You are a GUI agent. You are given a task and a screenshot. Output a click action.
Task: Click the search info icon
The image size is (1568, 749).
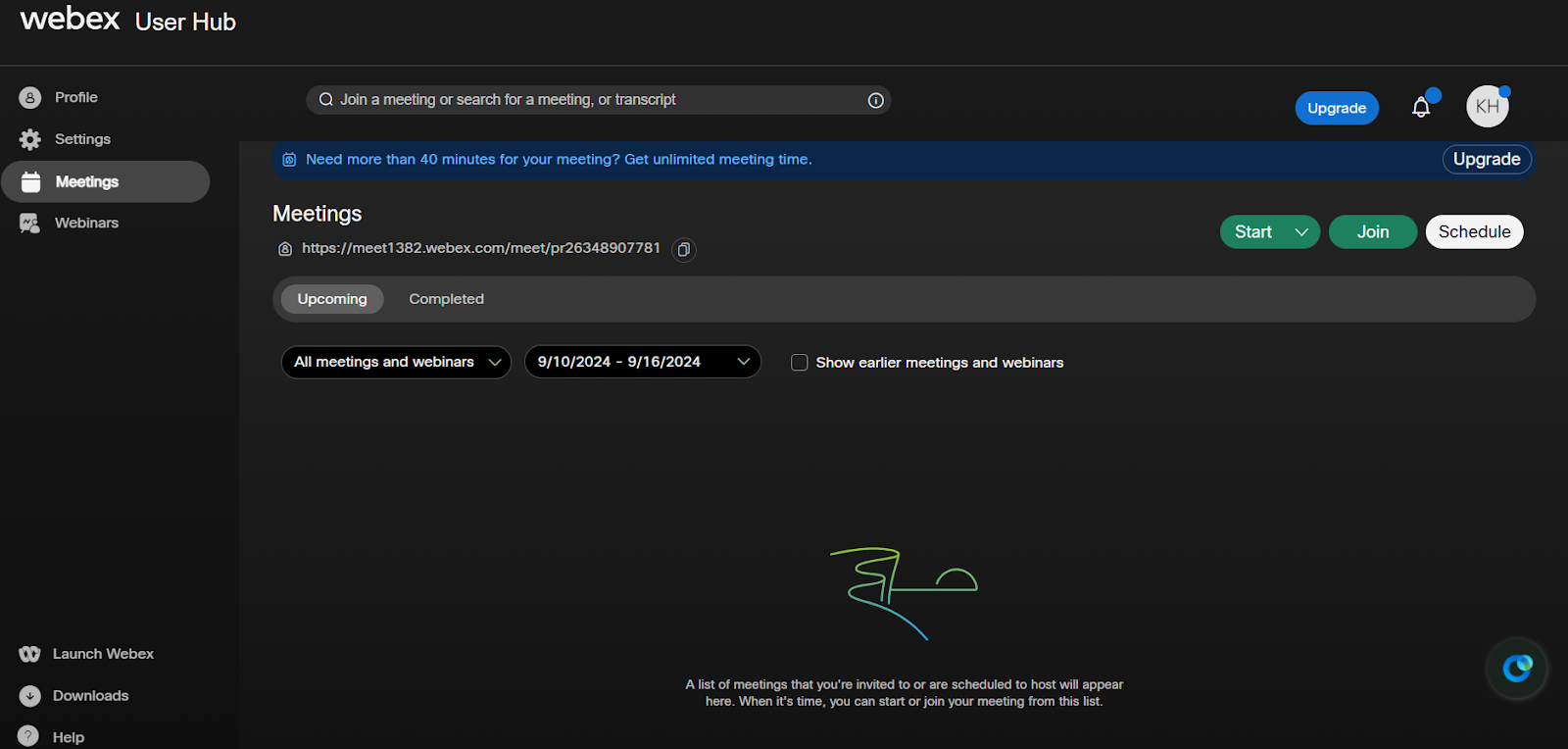876,100
